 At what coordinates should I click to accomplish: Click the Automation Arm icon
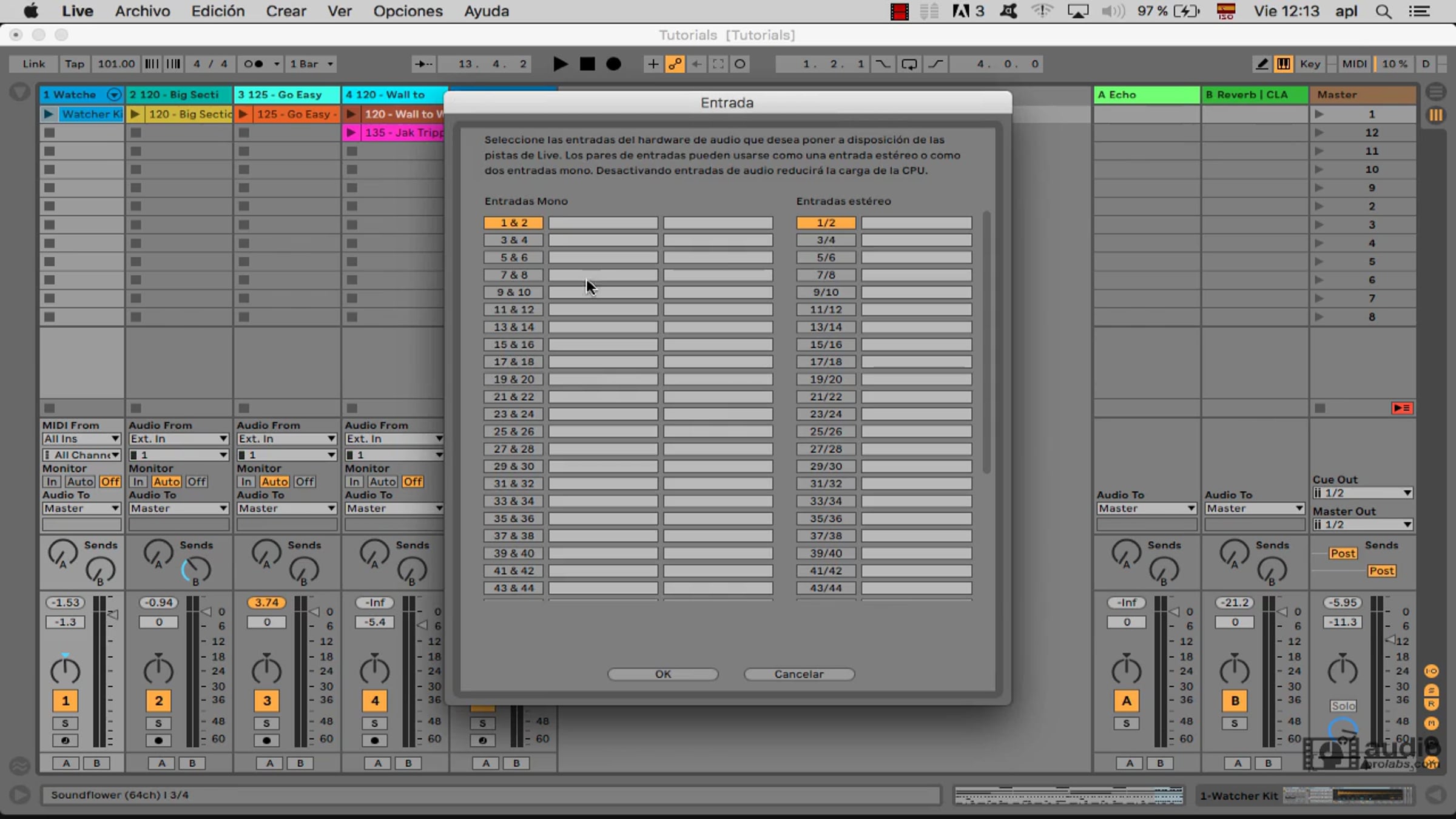click(x=675, y=64)
